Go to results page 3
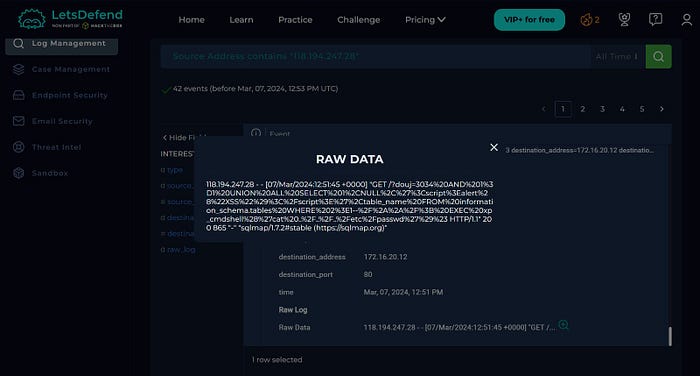Viewport: 700px width, 376px height. coord(602,109)
